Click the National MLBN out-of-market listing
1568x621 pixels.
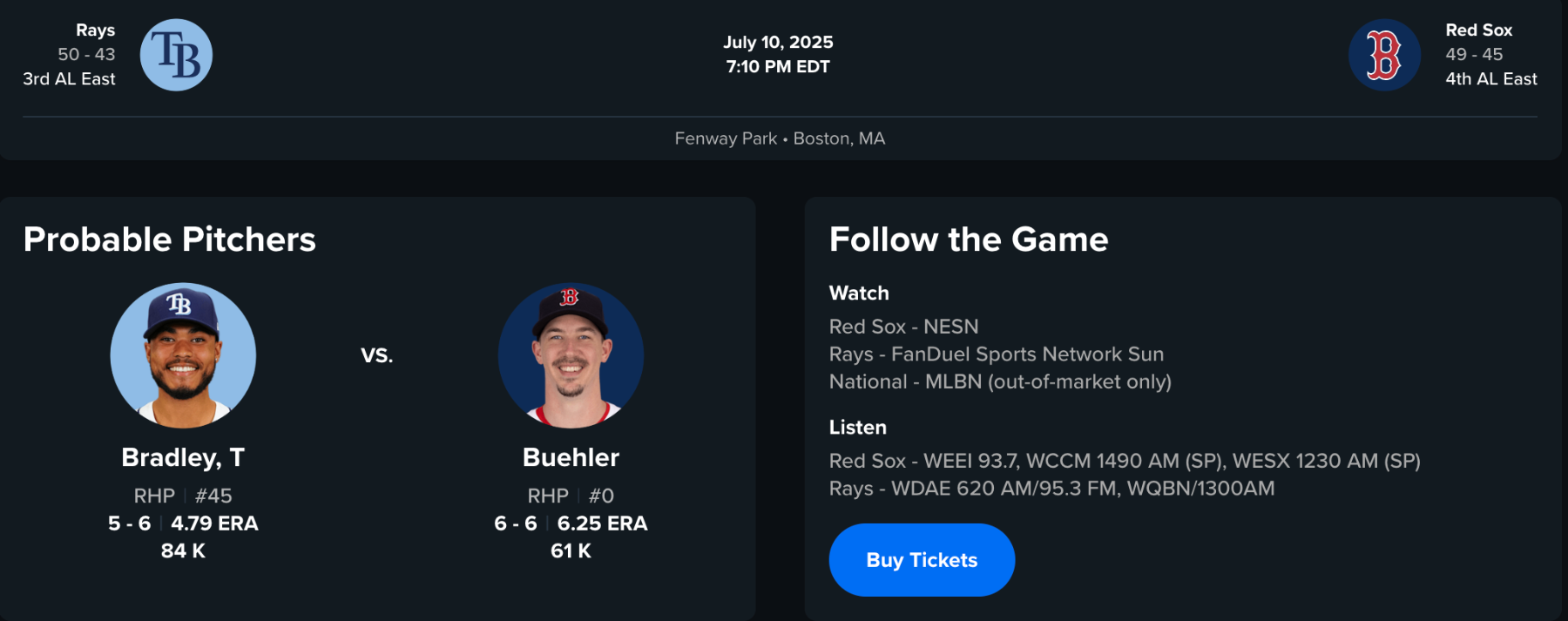999,381
